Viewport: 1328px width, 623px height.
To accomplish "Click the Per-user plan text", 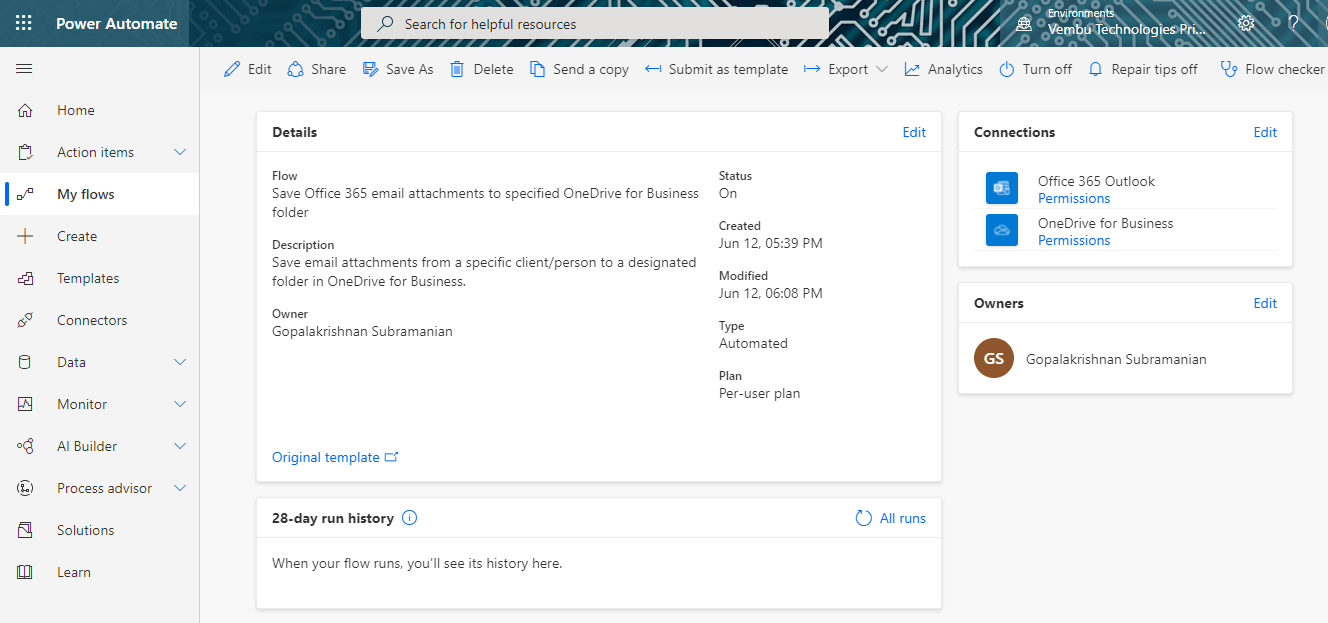I will [759, 393].
